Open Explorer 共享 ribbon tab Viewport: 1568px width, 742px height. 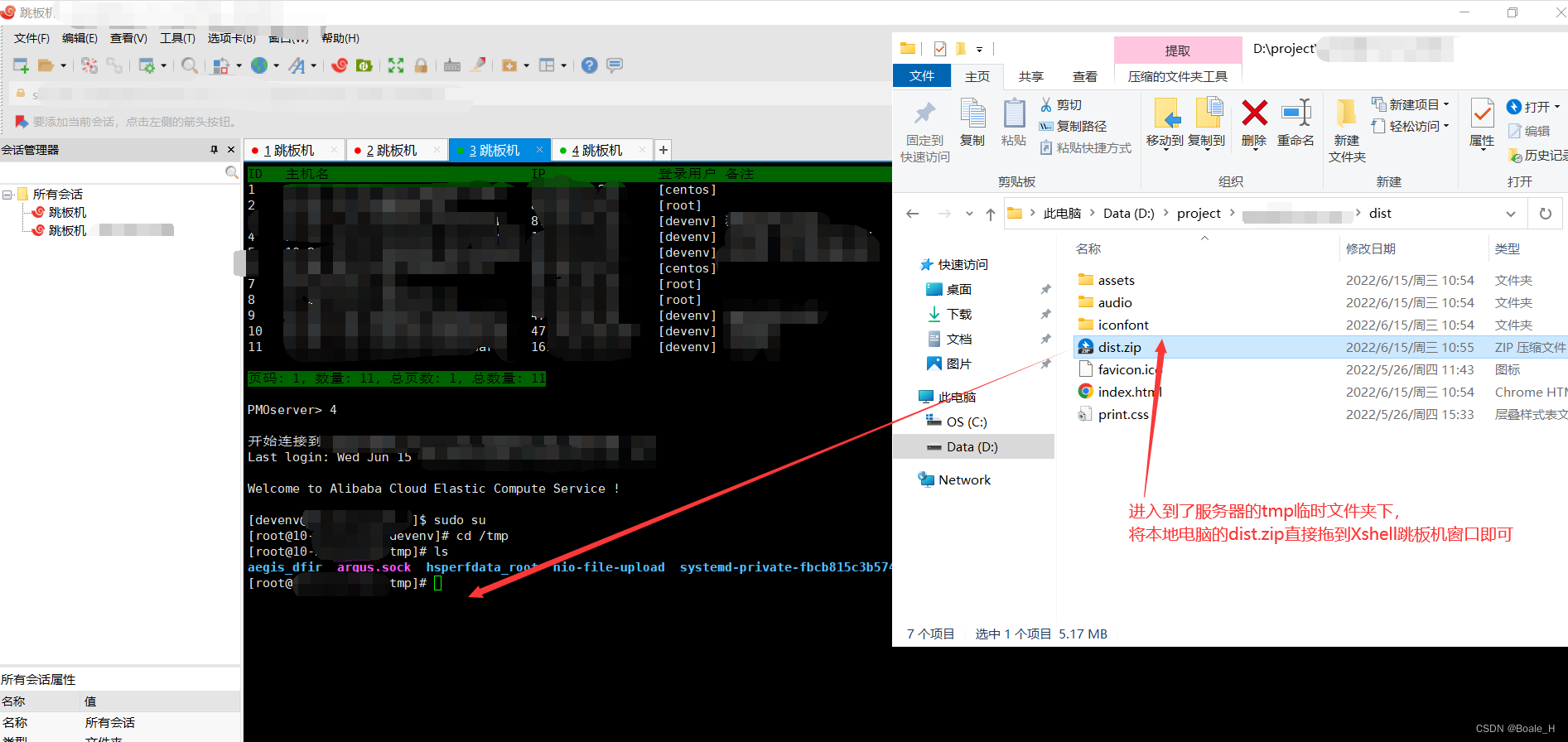[1031, 76]
